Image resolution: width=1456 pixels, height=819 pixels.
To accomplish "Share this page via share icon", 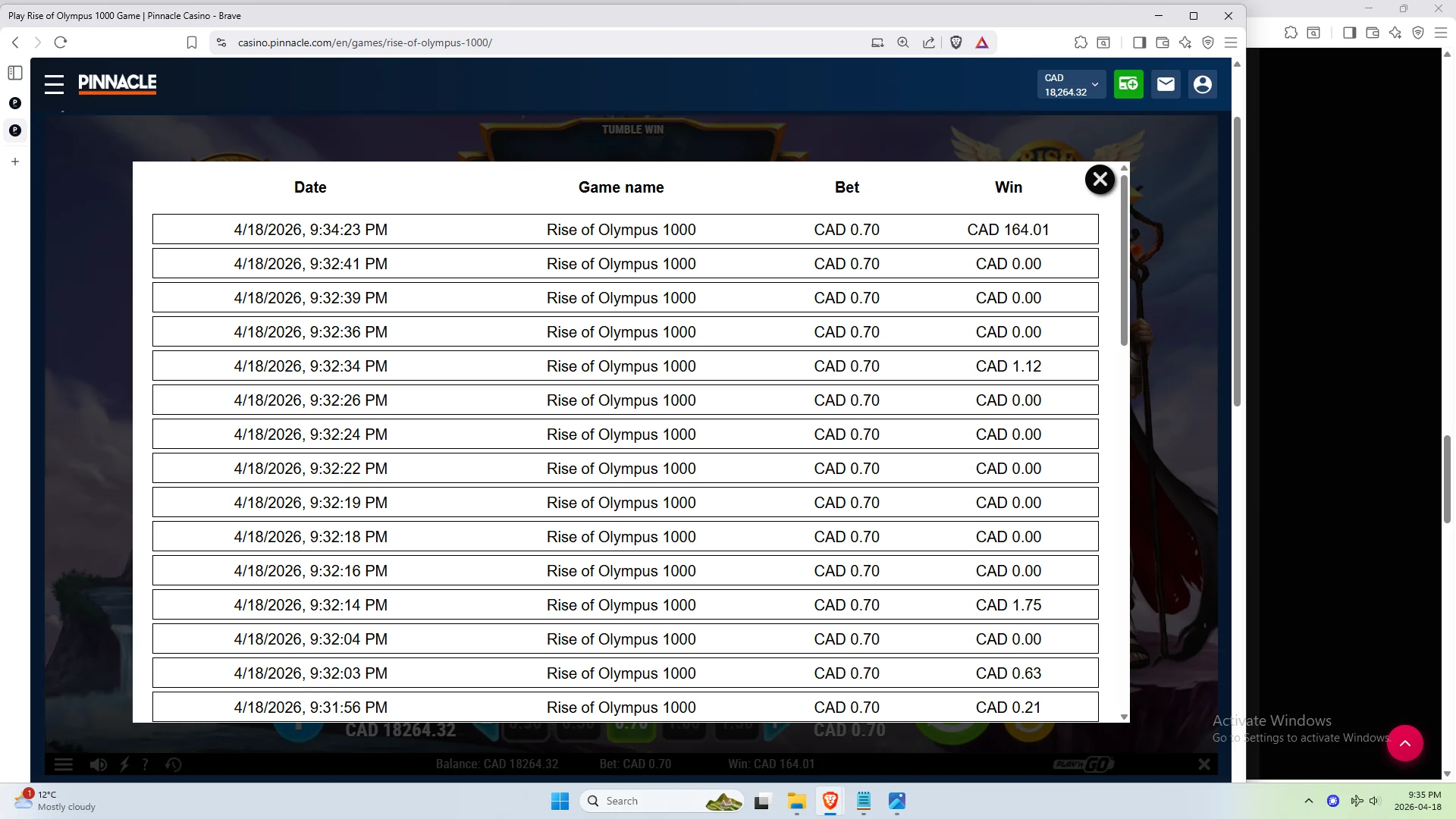I will [929, 42].
